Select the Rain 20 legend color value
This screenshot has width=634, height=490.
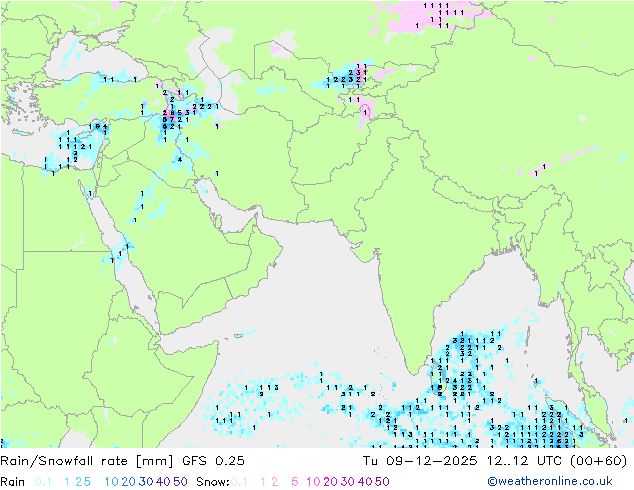coord(129,482)
